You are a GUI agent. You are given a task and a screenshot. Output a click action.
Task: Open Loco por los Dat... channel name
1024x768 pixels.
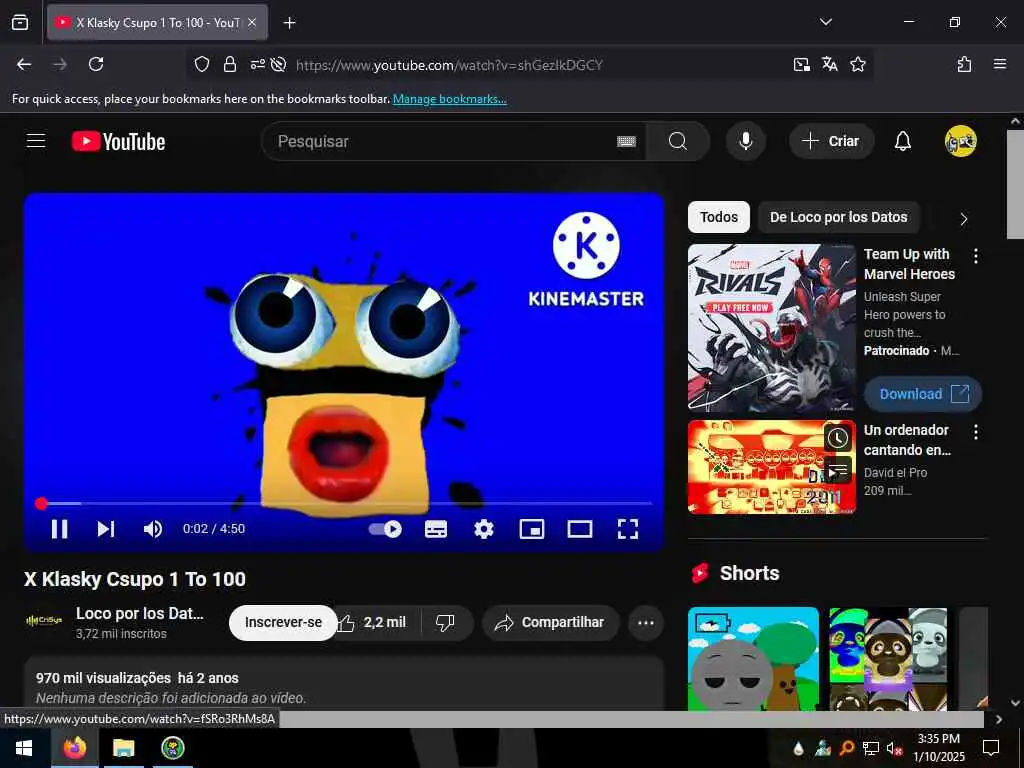[140, 613]
